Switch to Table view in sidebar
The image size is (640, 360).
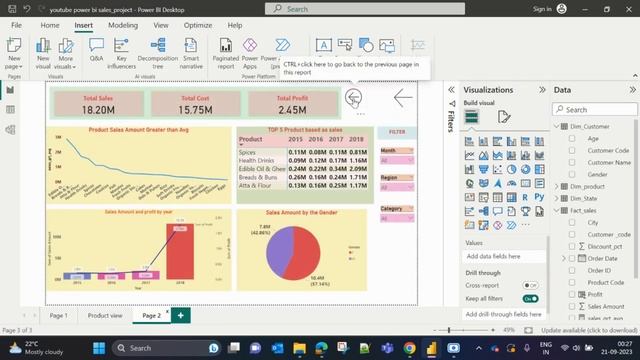[10, 109]
